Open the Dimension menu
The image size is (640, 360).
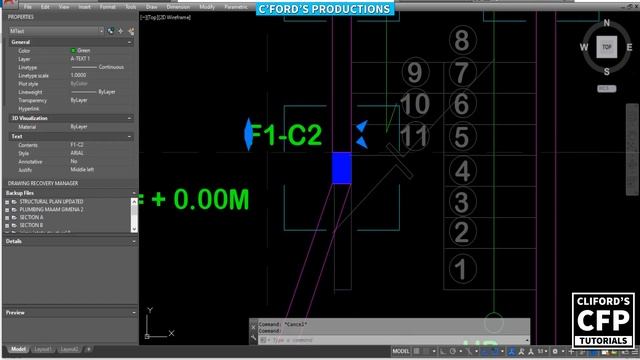(178, 7)
